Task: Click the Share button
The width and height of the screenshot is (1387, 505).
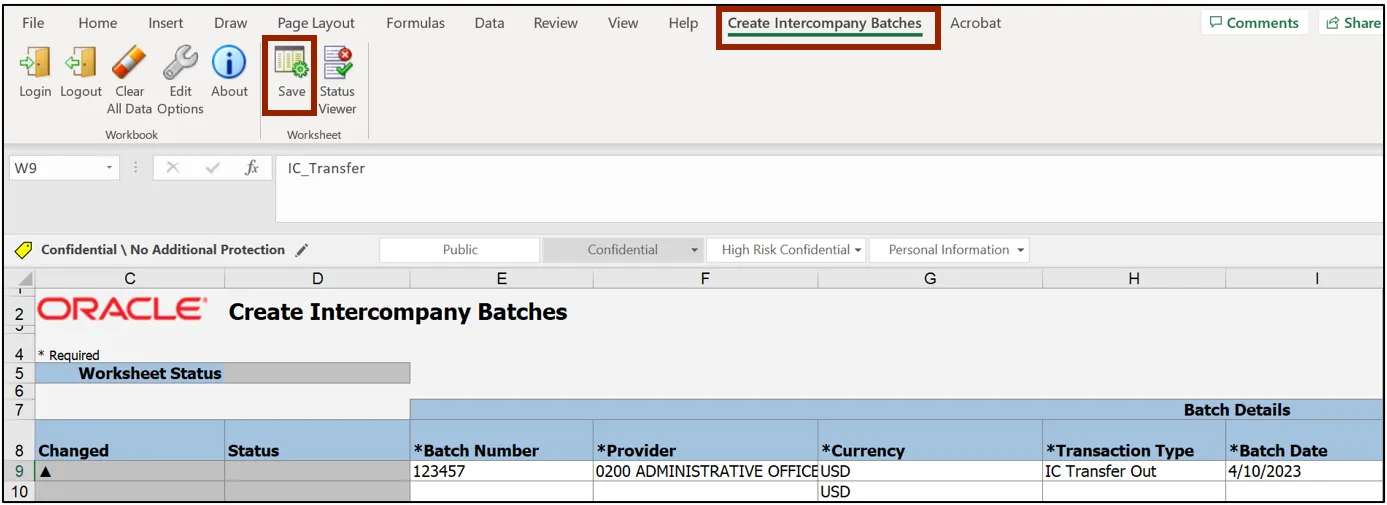Action: point(1352,23)
